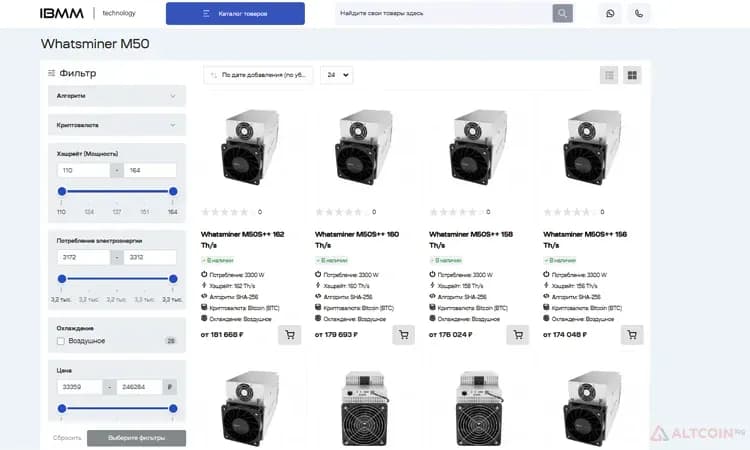Image resolution: width=750 pixels, height=450 pixels.
Task: Click the phone call icon in header
Action: pyautogui.click(x=639, y=13)
